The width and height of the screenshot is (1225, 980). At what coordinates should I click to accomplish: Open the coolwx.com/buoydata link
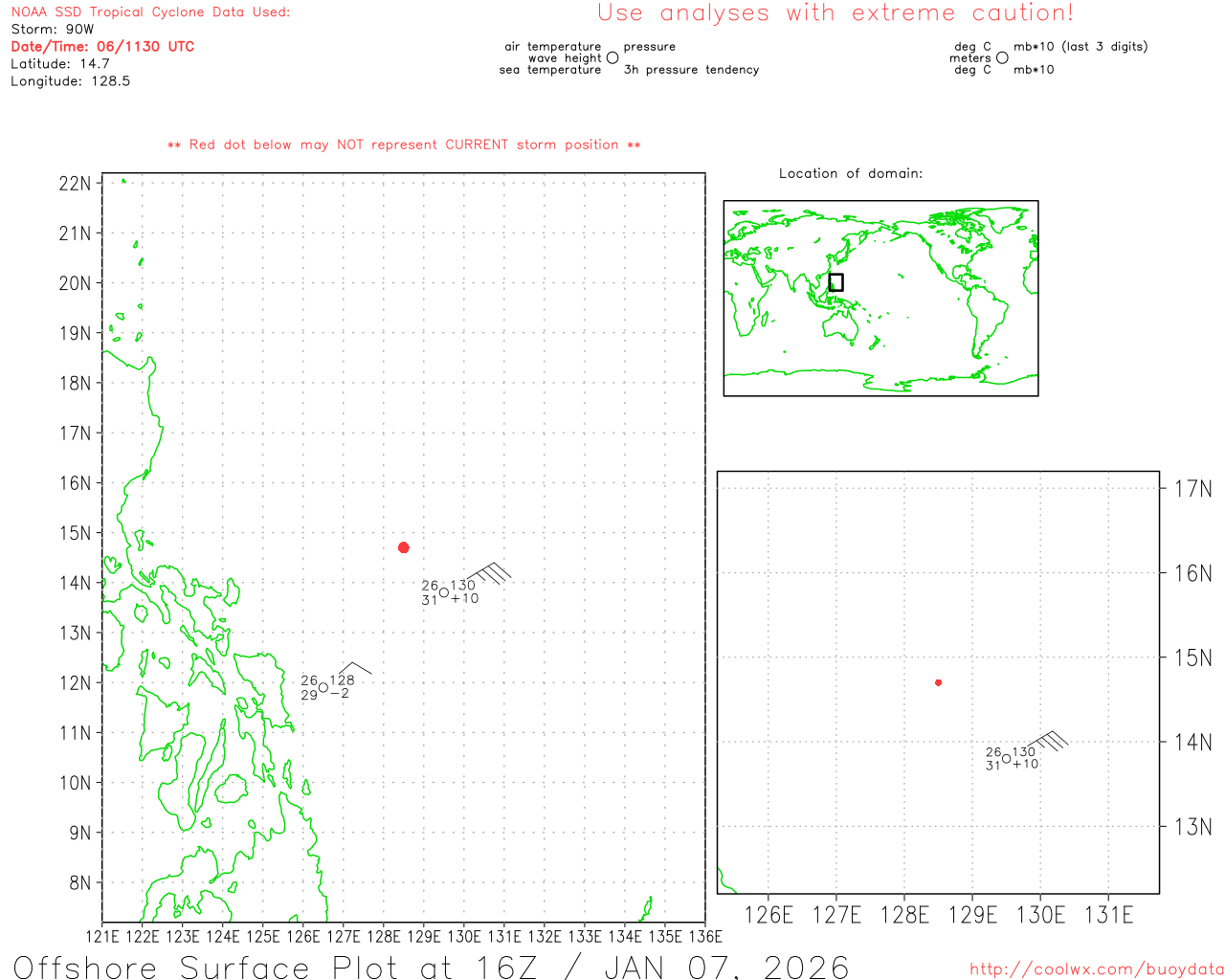pyautogui.click(x=1096, y=969)
